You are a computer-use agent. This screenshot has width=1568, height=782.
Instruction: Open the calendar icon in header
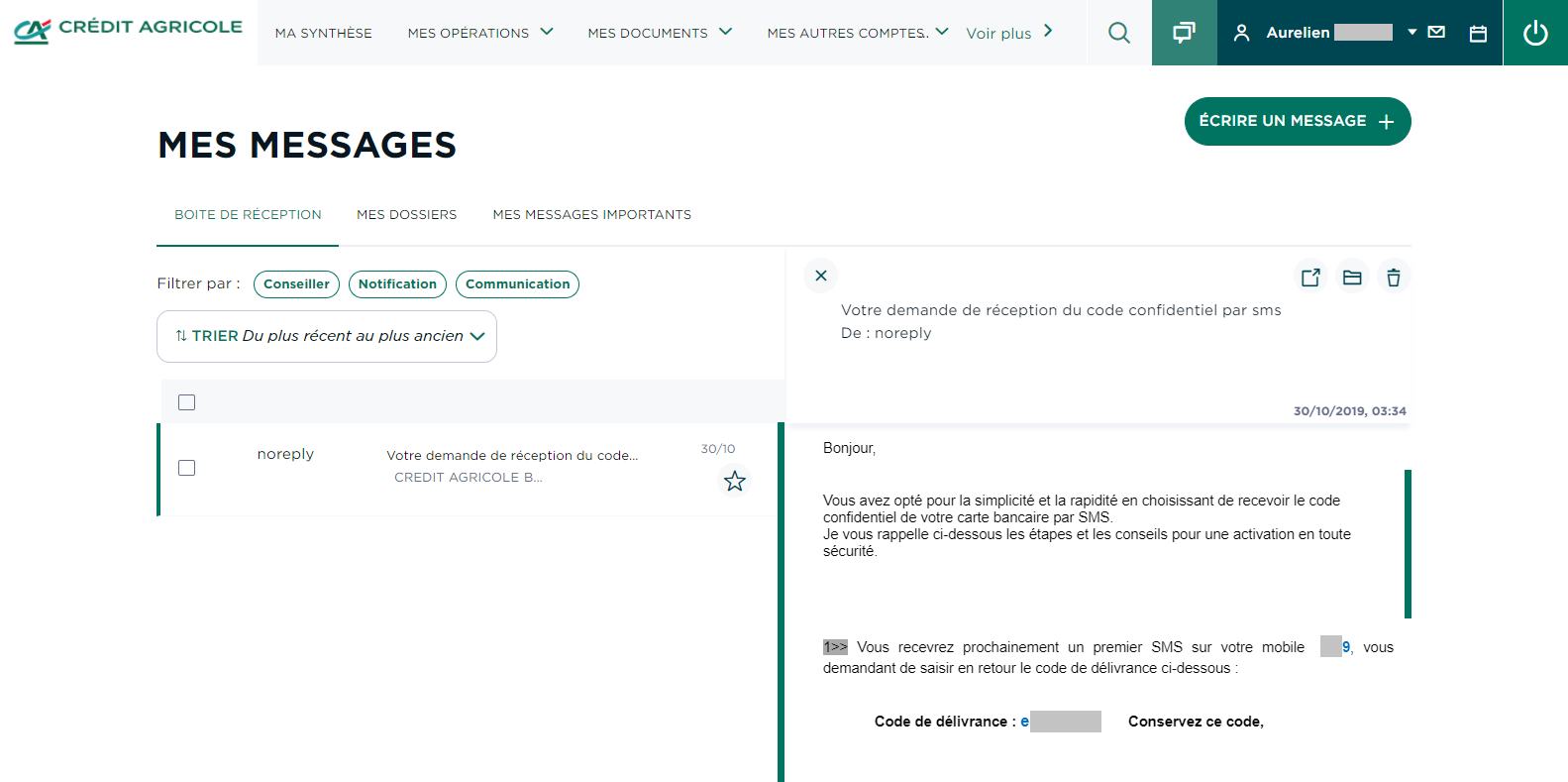1478,34
